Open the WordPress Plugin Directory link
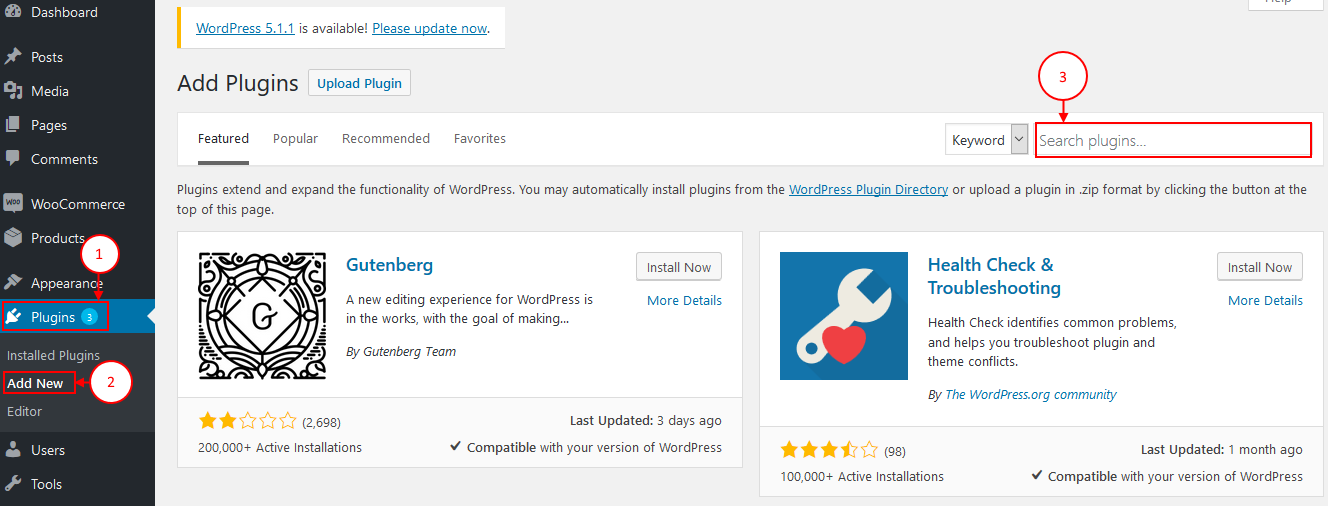This screenshot has width=1328, height=506. point(868,189)
